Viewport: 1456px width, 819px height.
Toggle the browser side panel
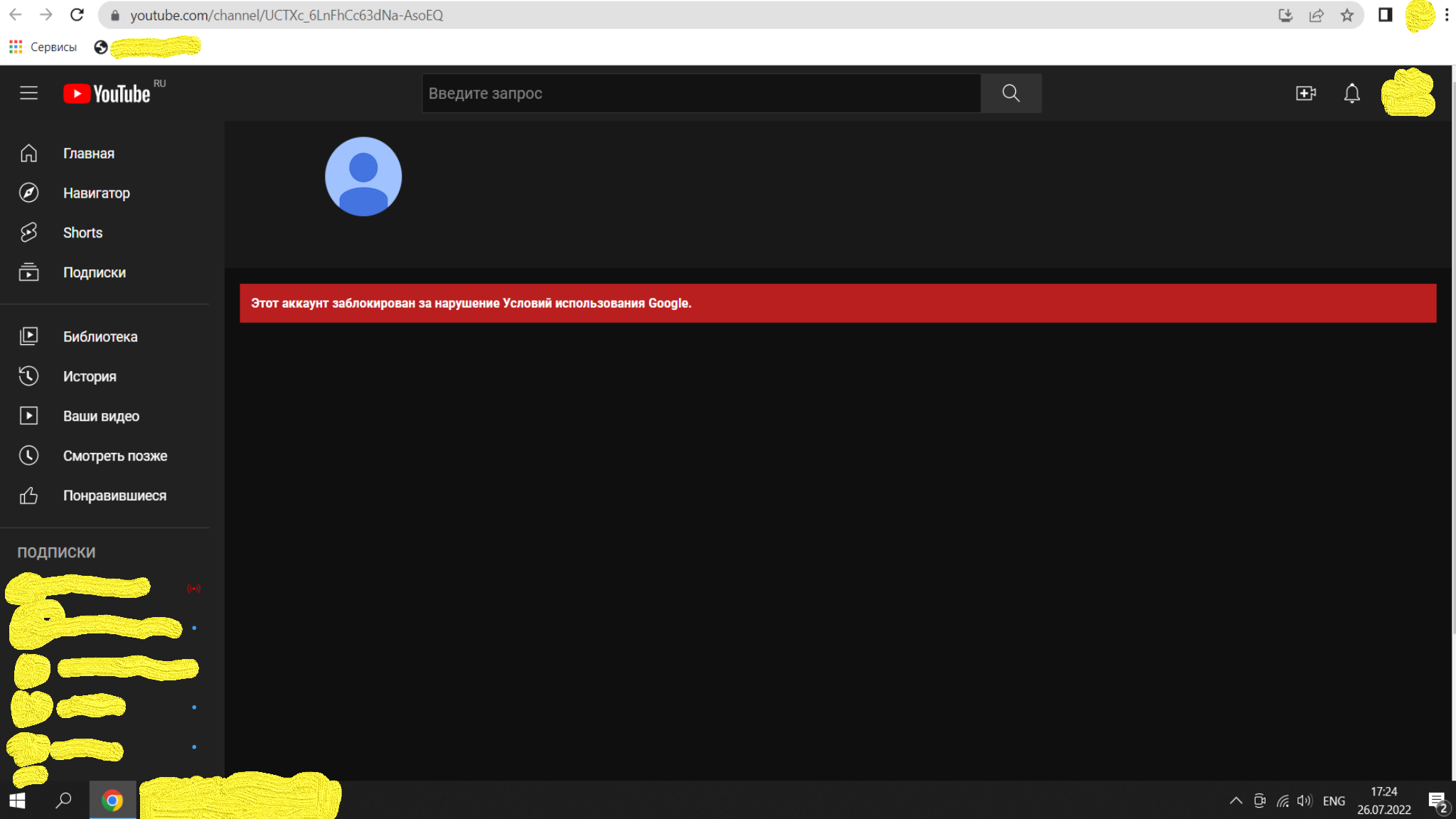(1385, 15)
